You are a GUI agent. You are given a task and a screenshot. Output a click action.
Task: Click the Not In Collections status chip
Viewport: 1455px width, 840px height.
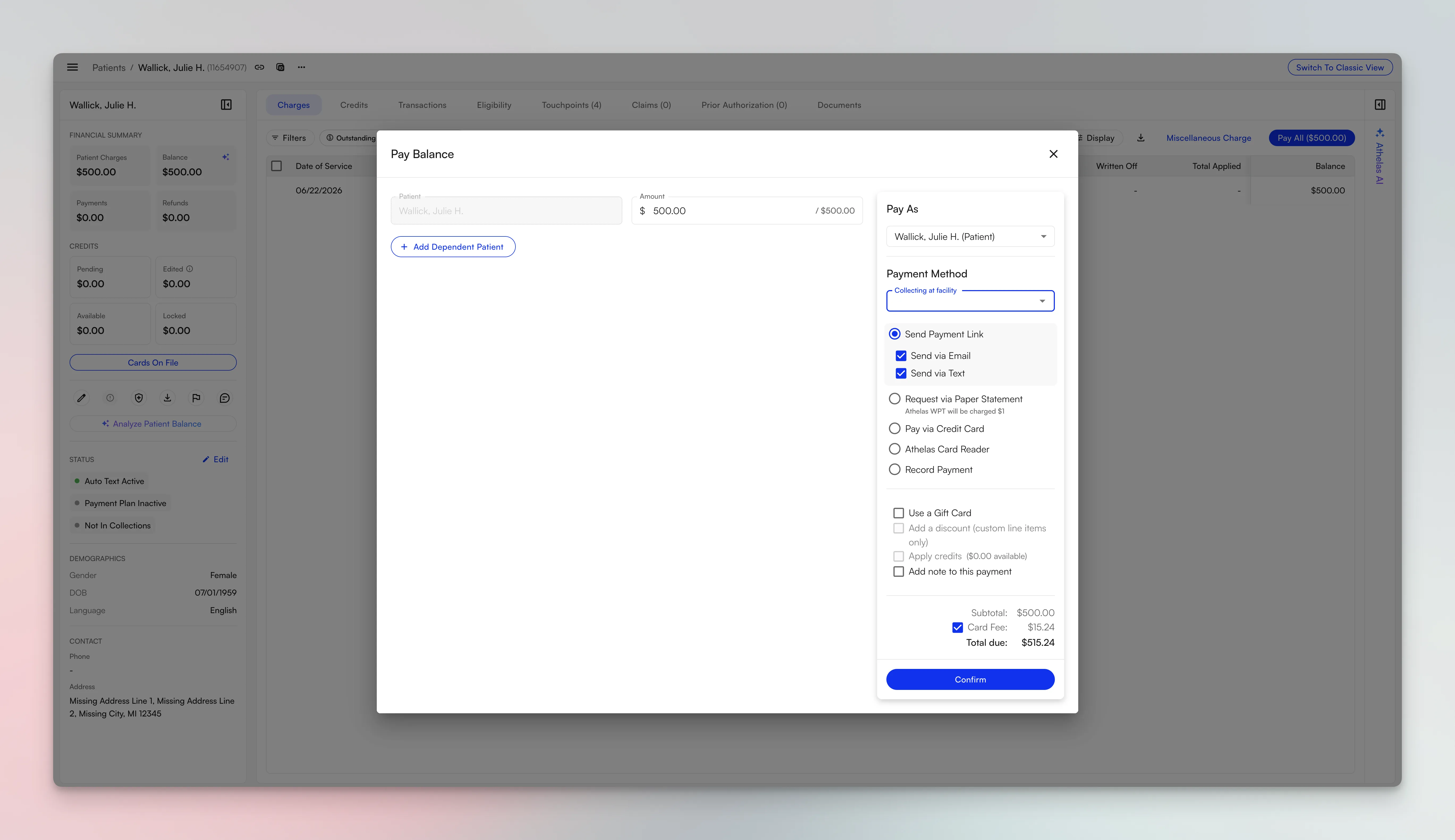coord(112,525)
